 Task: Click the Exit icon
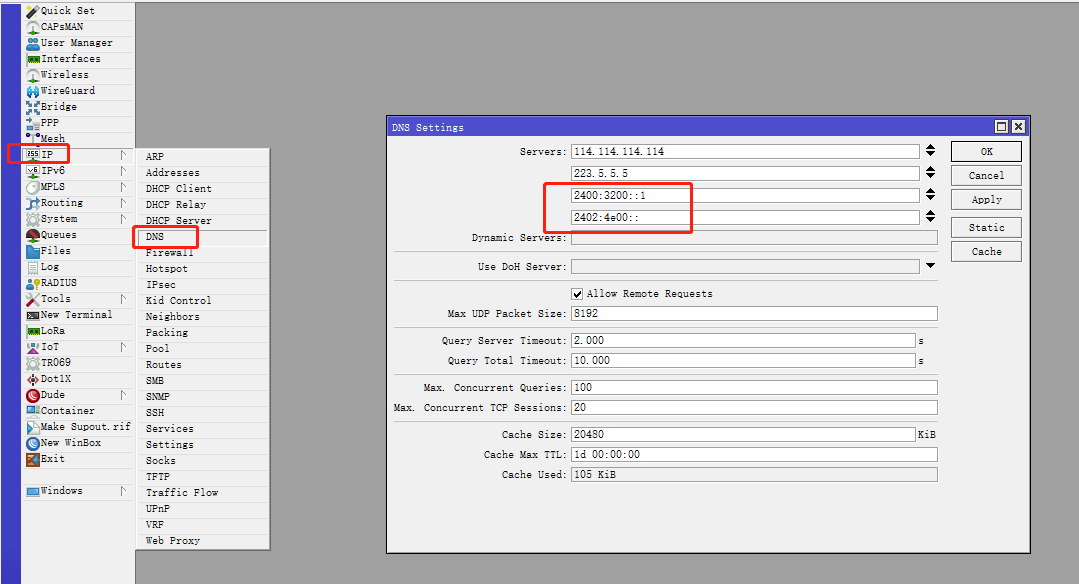(32, 459)
